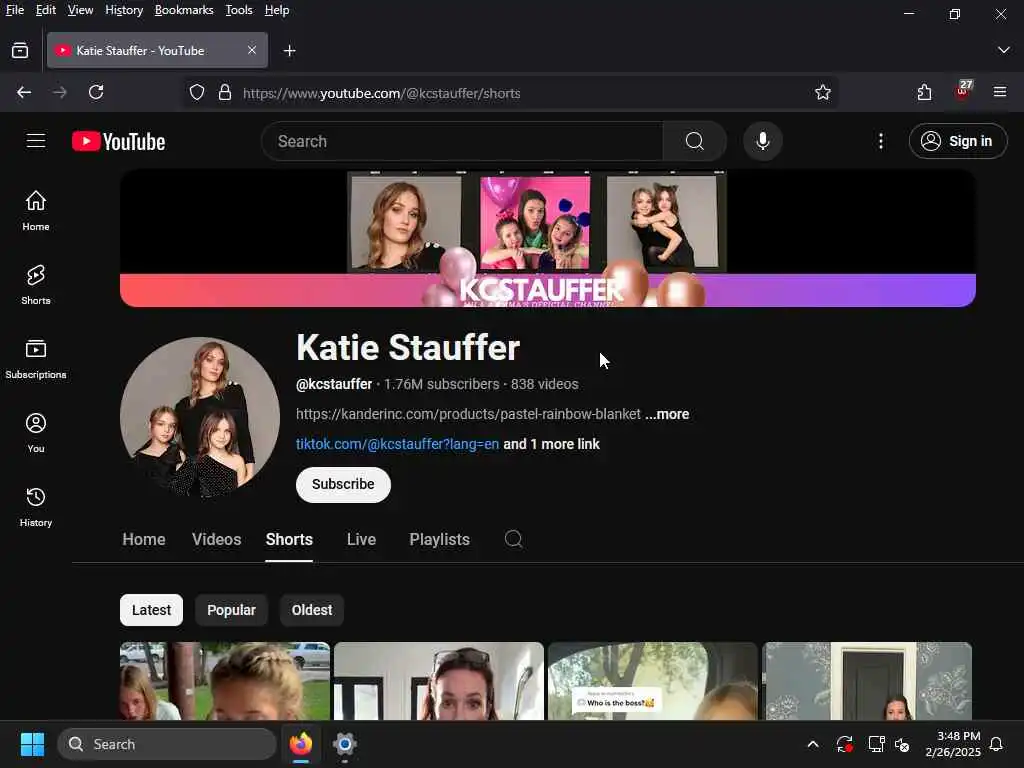Switch to Playlists tab
Image resolution: width=1024 pixels, height=768 pixels.
click(x=440, y=539)
